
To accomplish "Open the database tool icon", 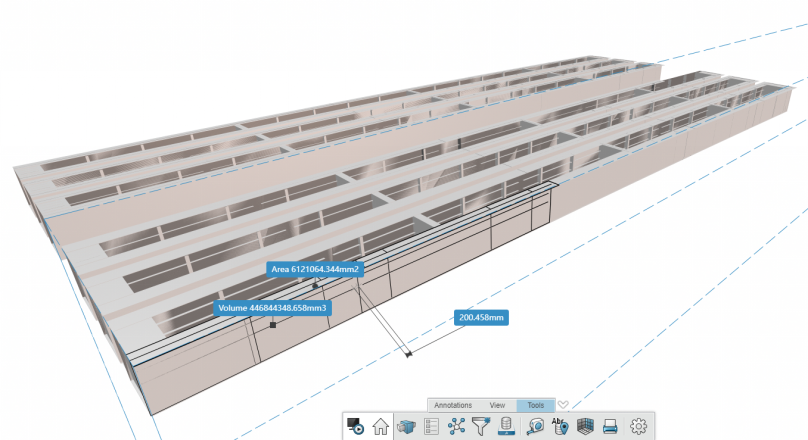I will (507, 426).
